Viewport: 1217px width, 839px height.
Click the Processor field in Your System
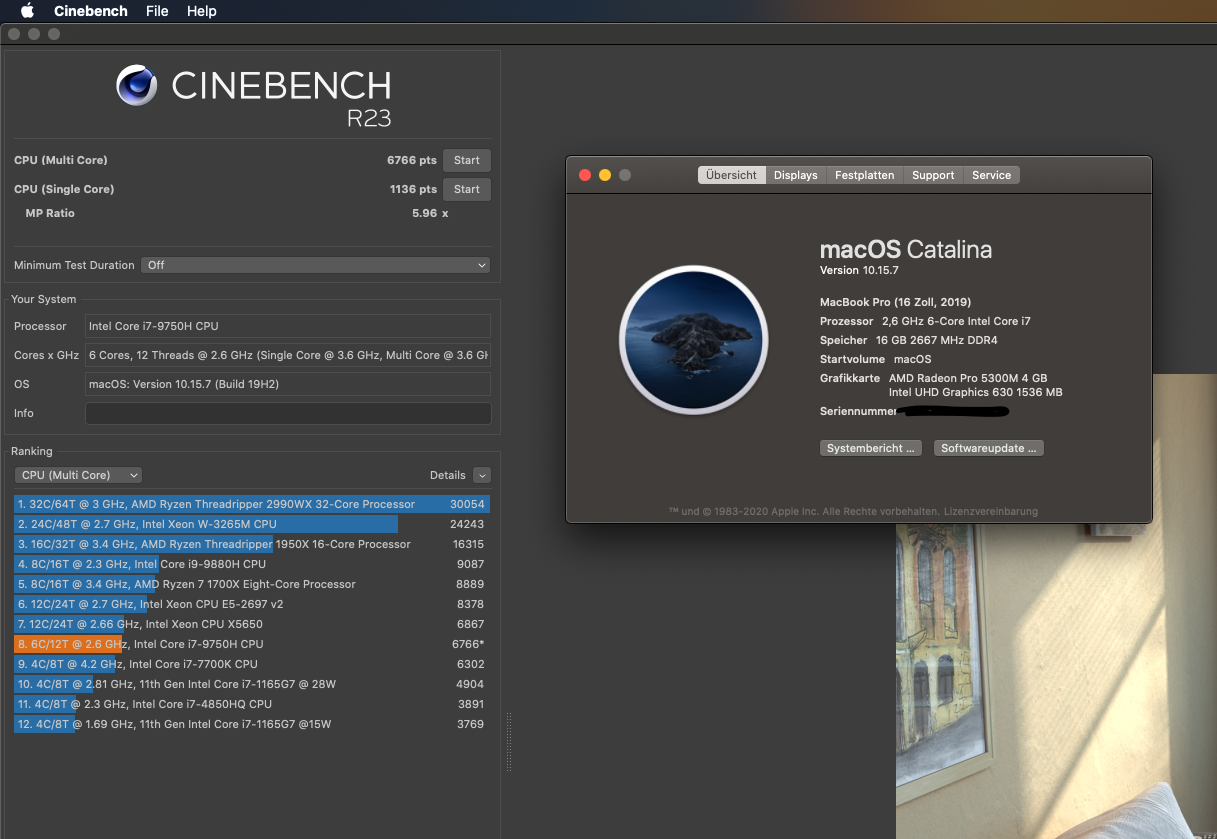[288, 326]
